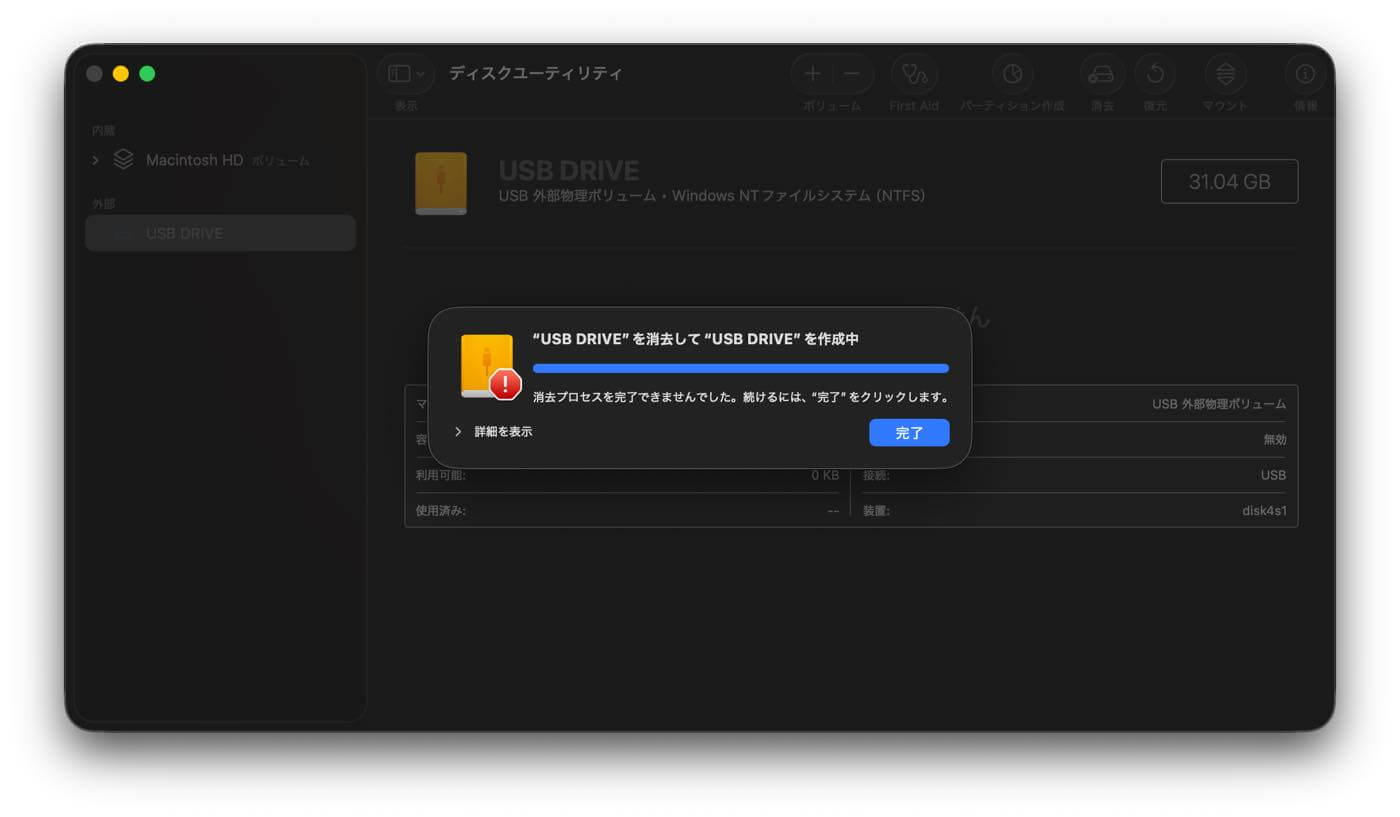
Task: Select USB DRIVE under 外部
Action: (x=183, y=233)
